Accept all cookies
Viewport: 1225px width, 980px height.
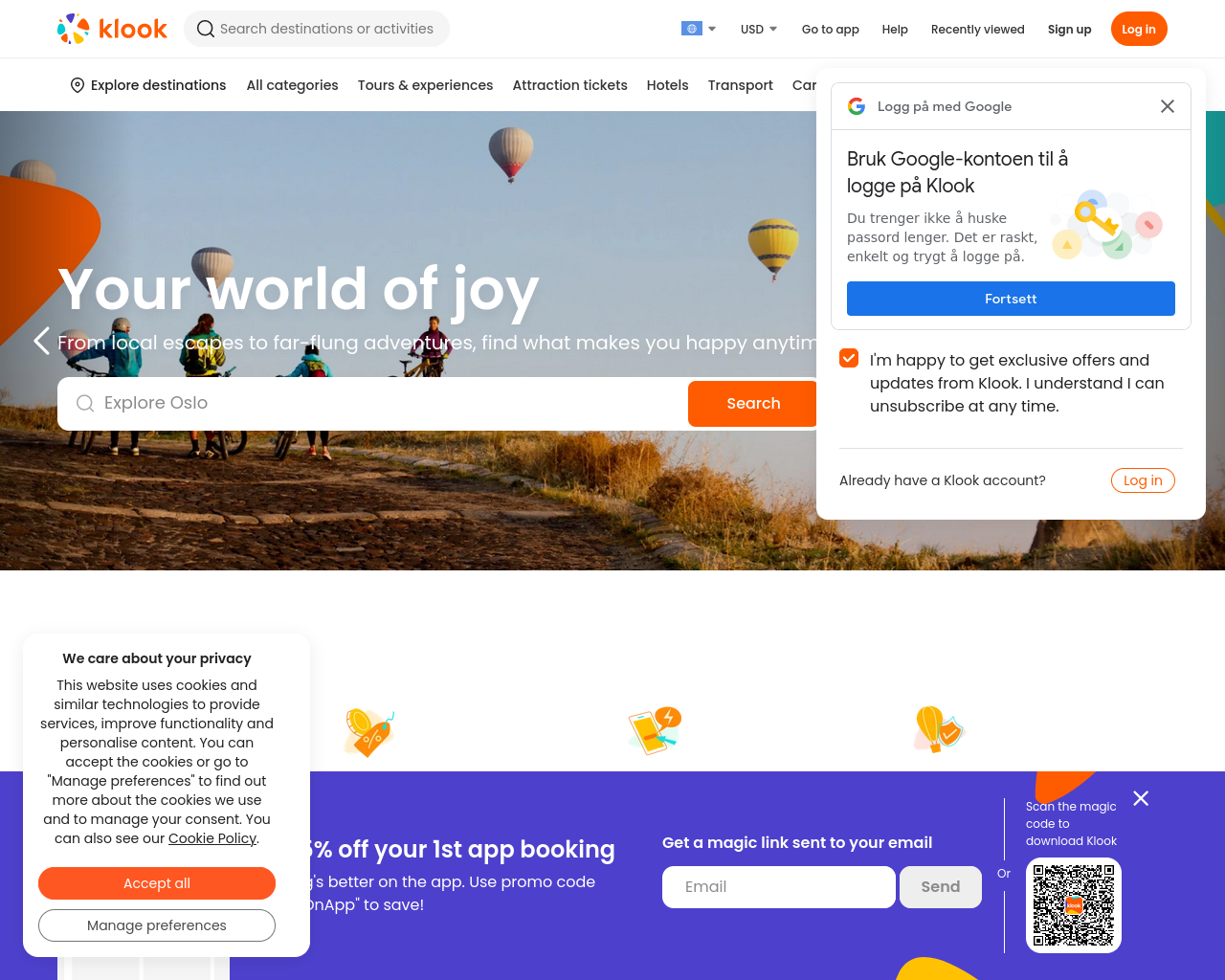157,883
